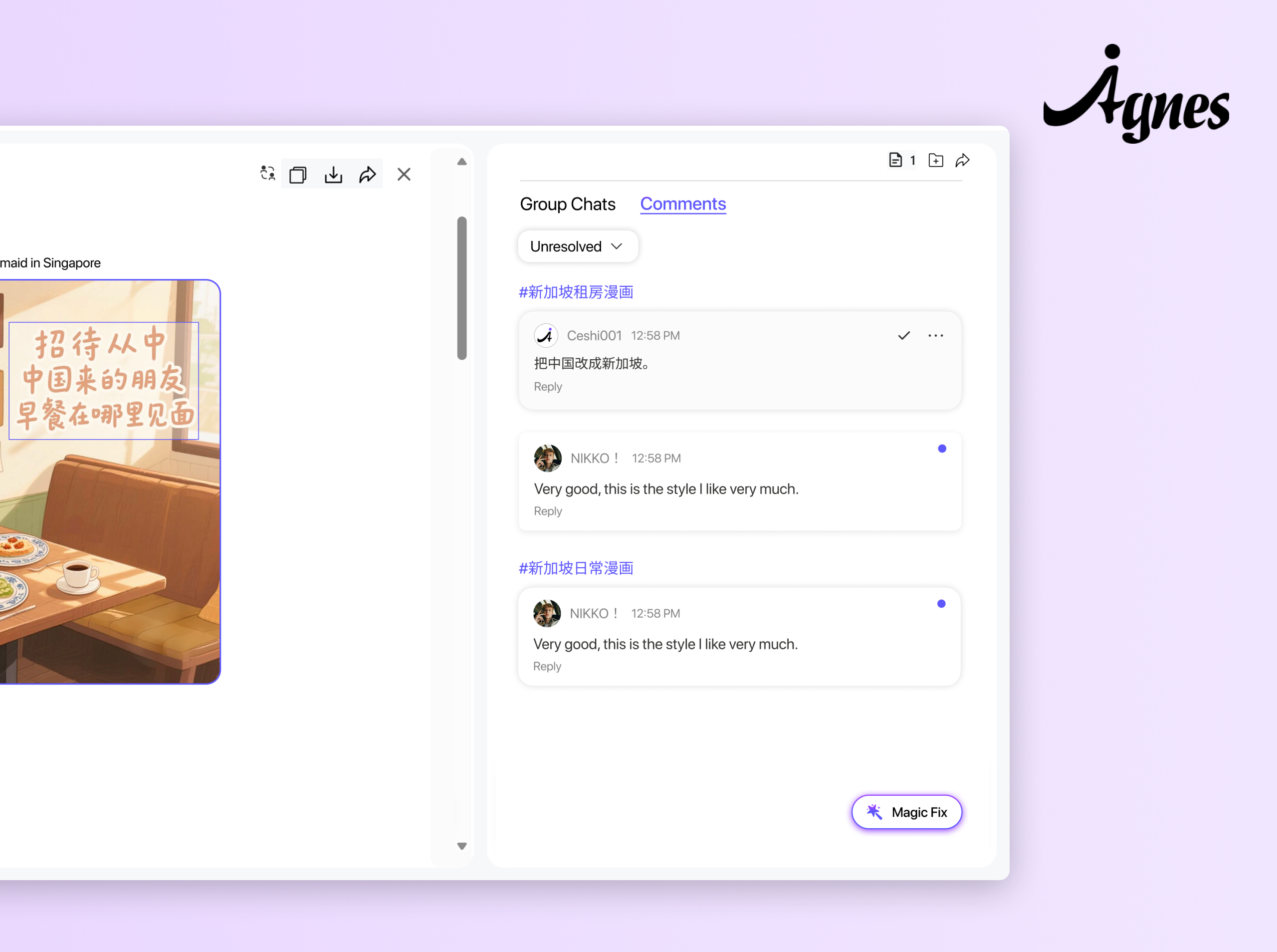Image resolution: width=1277 pixels, height=952 pixels.
Task: Download the image with the download icon
Action: tap(333, 174)
